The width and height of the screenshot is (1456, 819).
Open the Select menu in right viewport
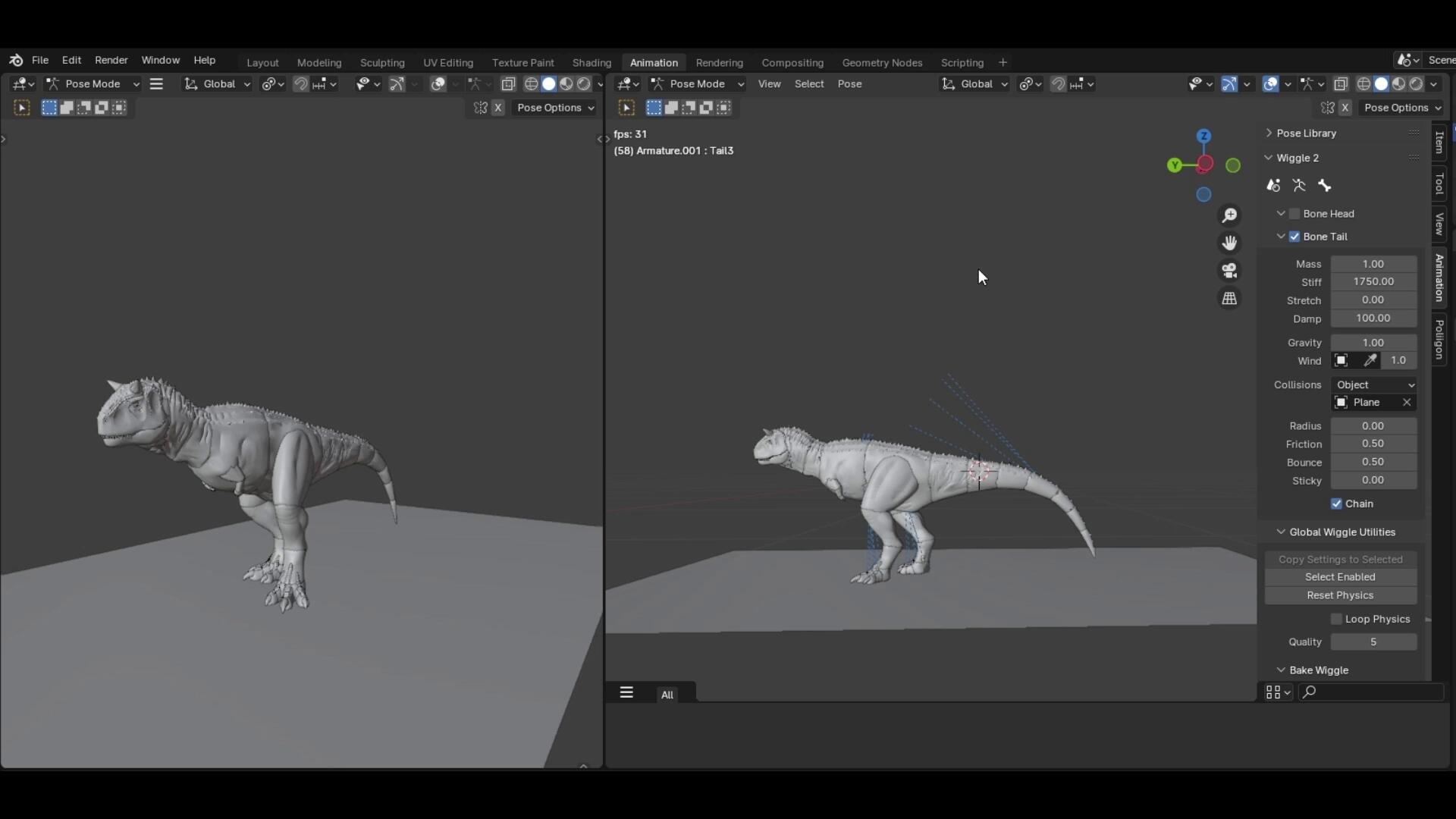click(x=809, y=84)
